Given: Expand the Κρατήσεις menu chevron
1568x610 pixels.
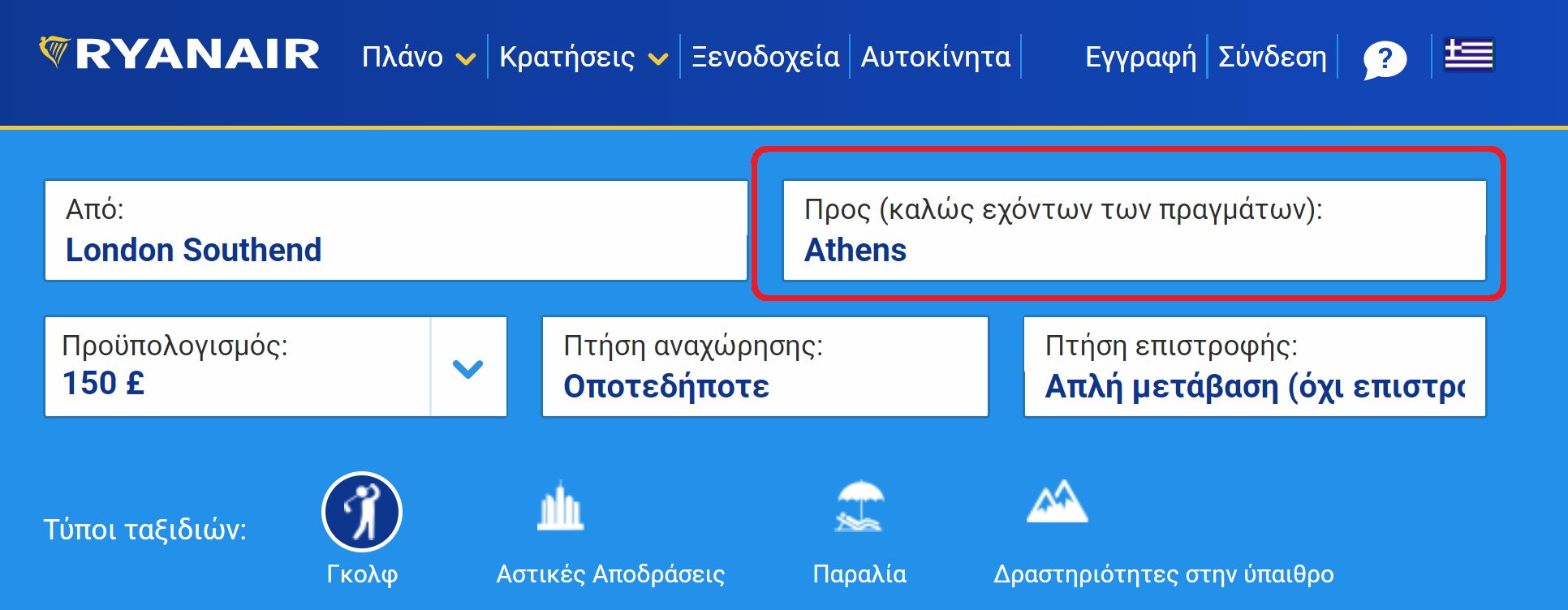Looking at the screenshot, I should pos(658,58).
